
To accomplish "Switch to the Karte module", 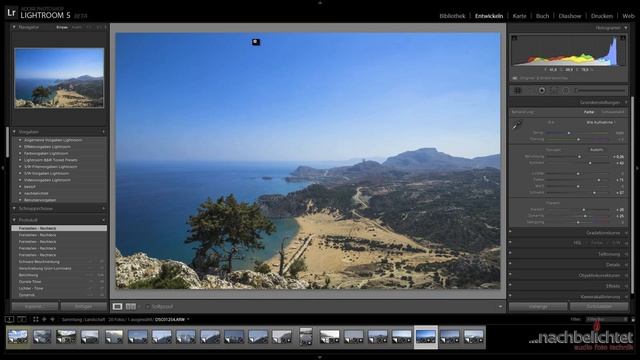I will click(519, 16).
